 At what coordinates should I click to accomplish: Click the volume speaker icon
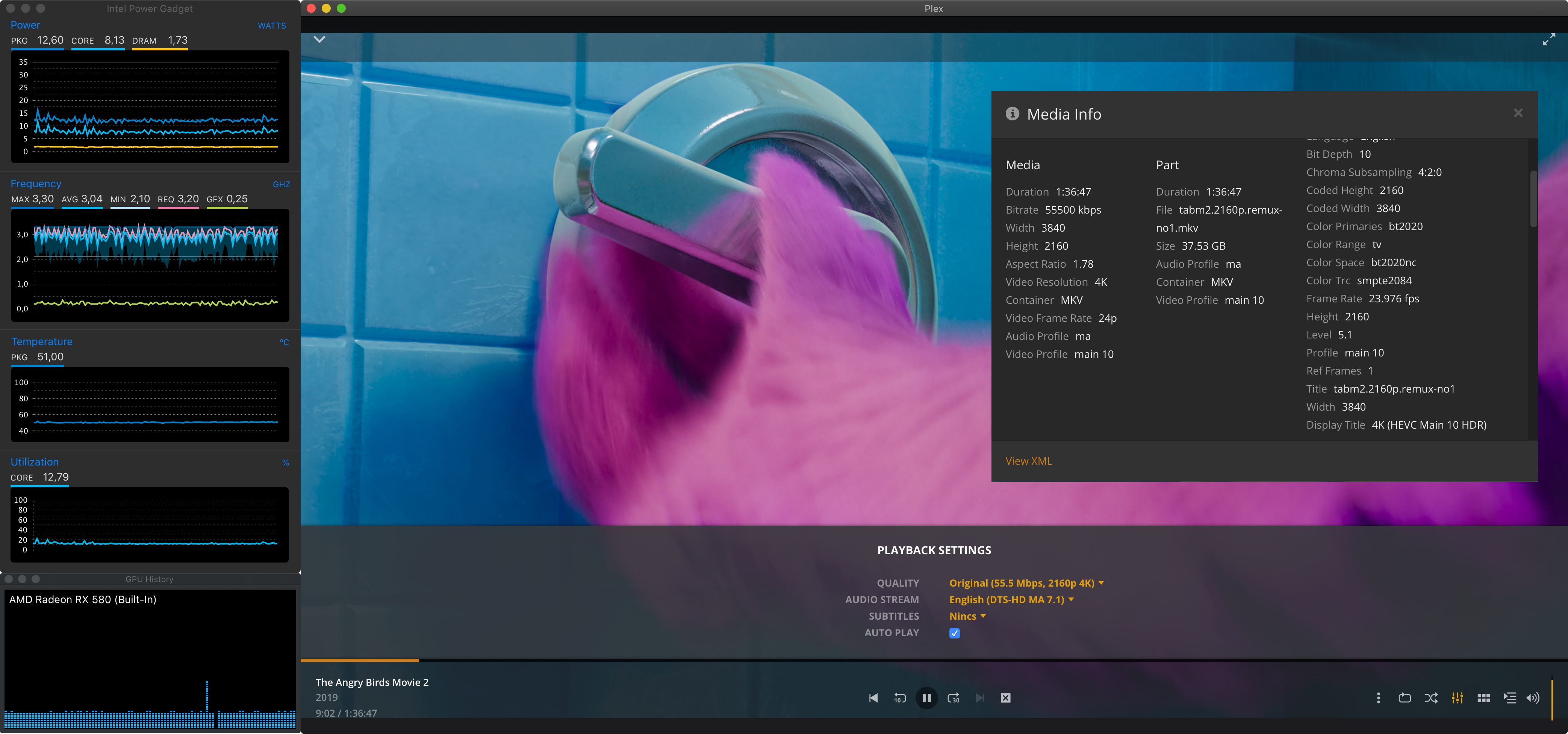click(x=1532, y=698)
